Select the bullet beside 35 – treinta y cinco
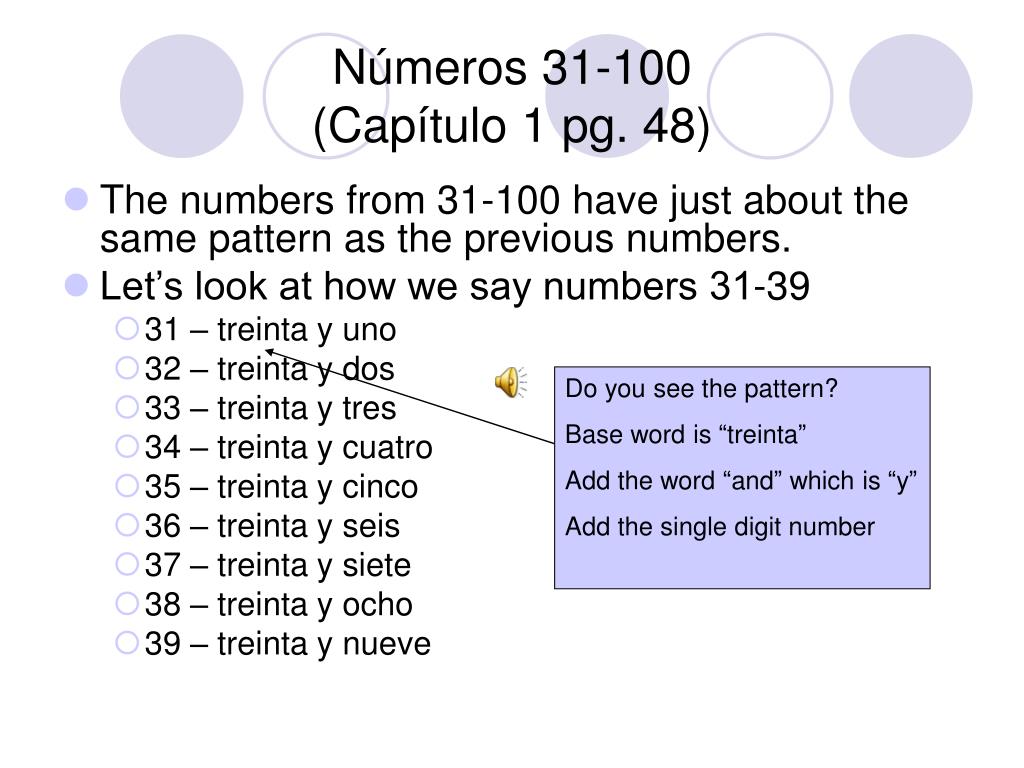The height and width of the screenshot is (768, 1024). pos(127,486)
